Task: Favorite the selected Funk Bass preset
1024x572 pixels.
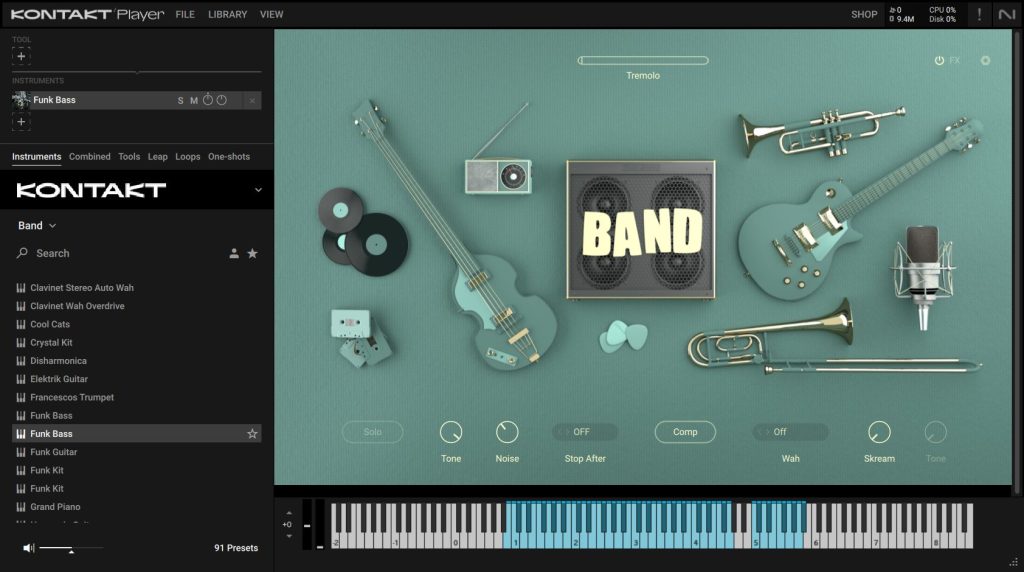Action: click(252, 434)
